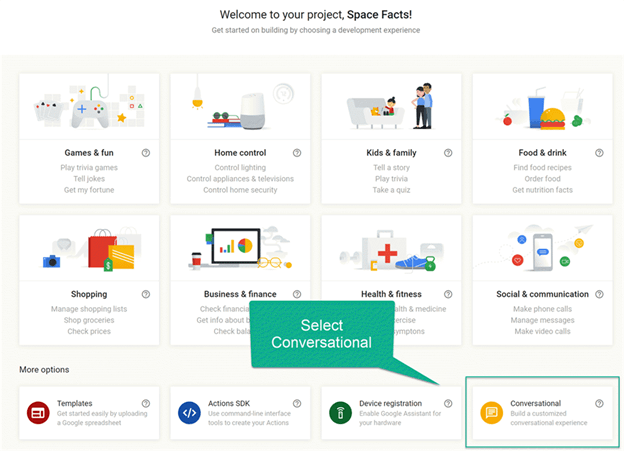The image size is (624, 451).
Task: Click 'Tell a story' text
Action: [391, 168]
